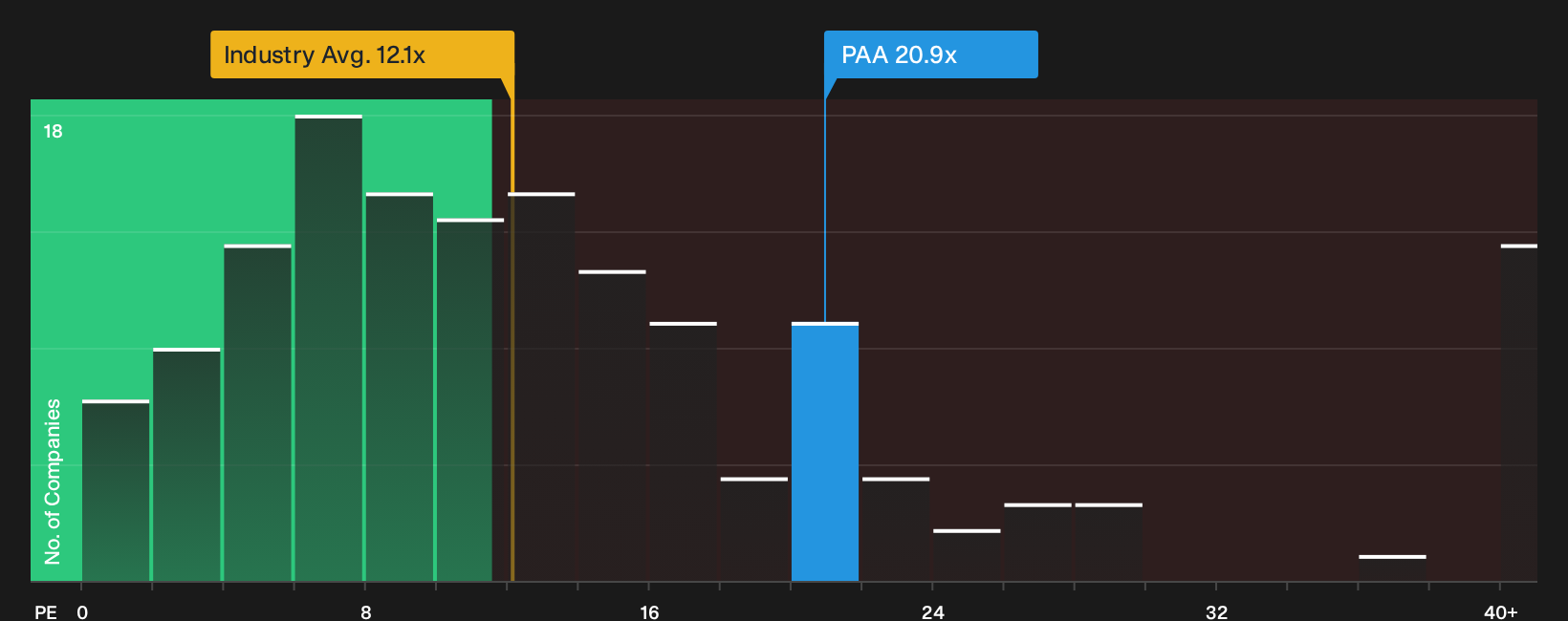Click the axis label 40+
Viewport: 1568px width, 621px height.
[x=1501, y=611]
